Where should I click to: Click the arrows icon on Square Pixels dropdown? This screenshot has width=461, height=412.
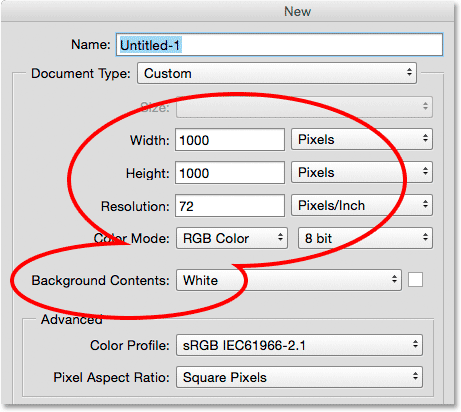(x=415, y=377)
